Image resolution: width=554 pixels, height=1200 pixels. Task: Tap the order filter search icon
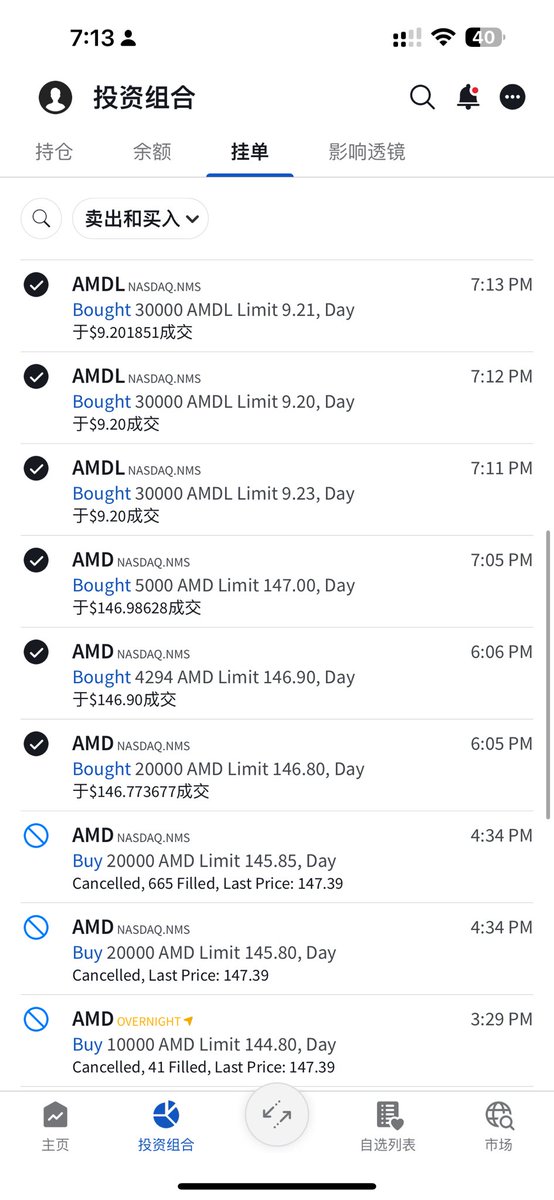(x=41, y=218)
